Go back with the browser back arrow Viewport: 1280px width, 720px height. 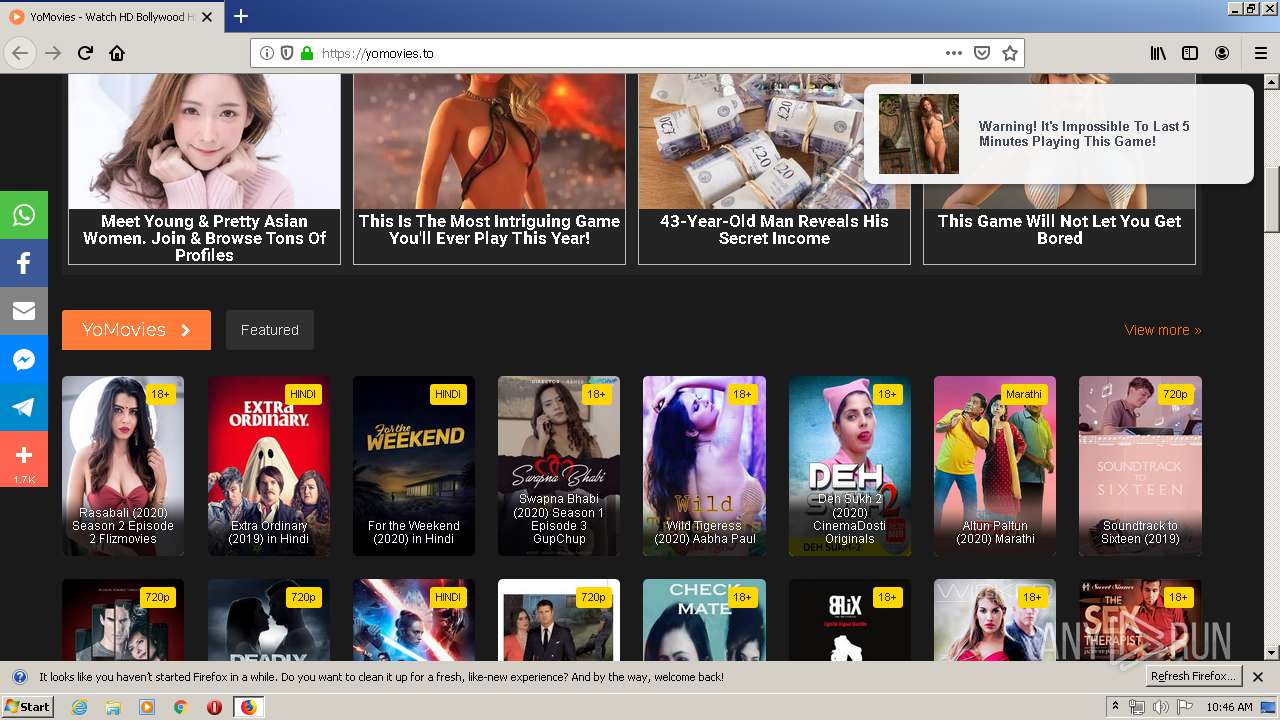[x=20, y=53]
